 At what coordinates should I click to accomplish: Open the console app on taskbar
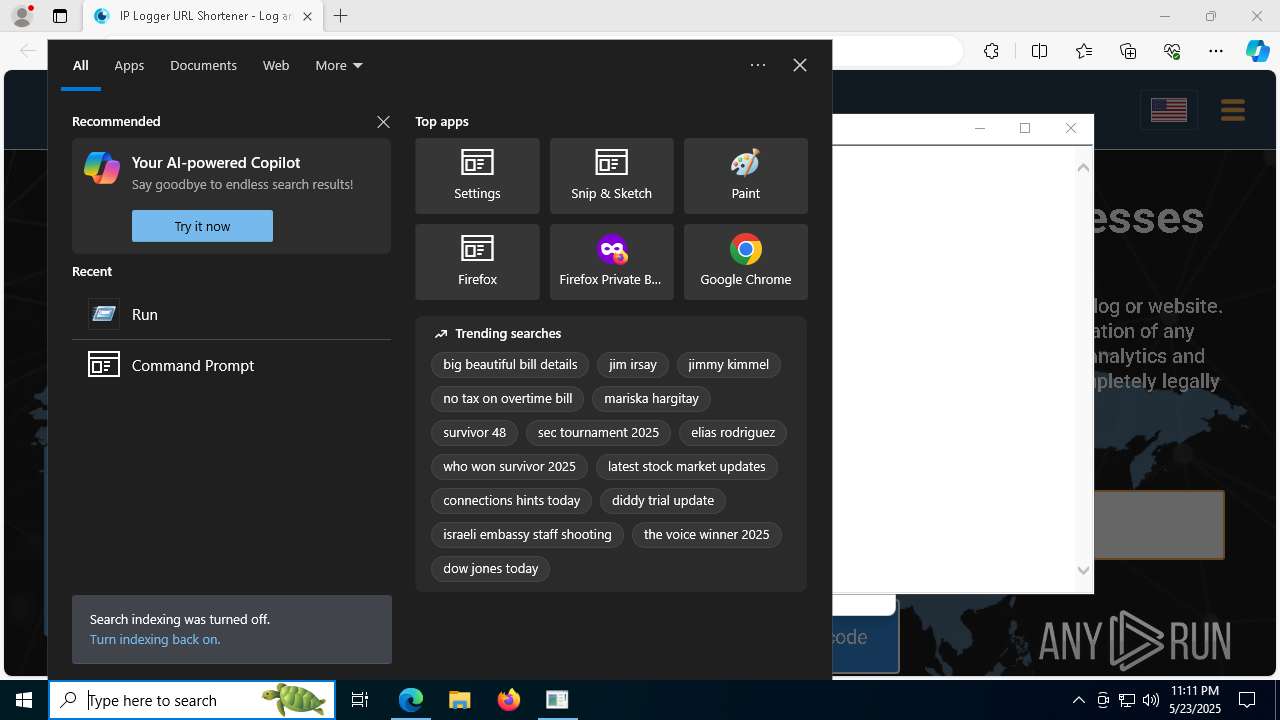(x=557, y=700)
